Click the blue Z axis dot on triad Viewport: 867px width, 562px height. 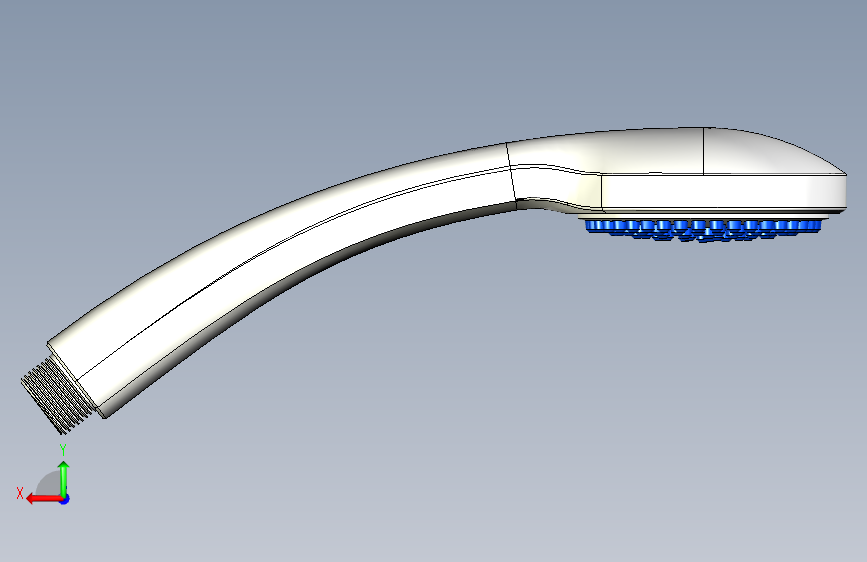click(x=65, y=499)
